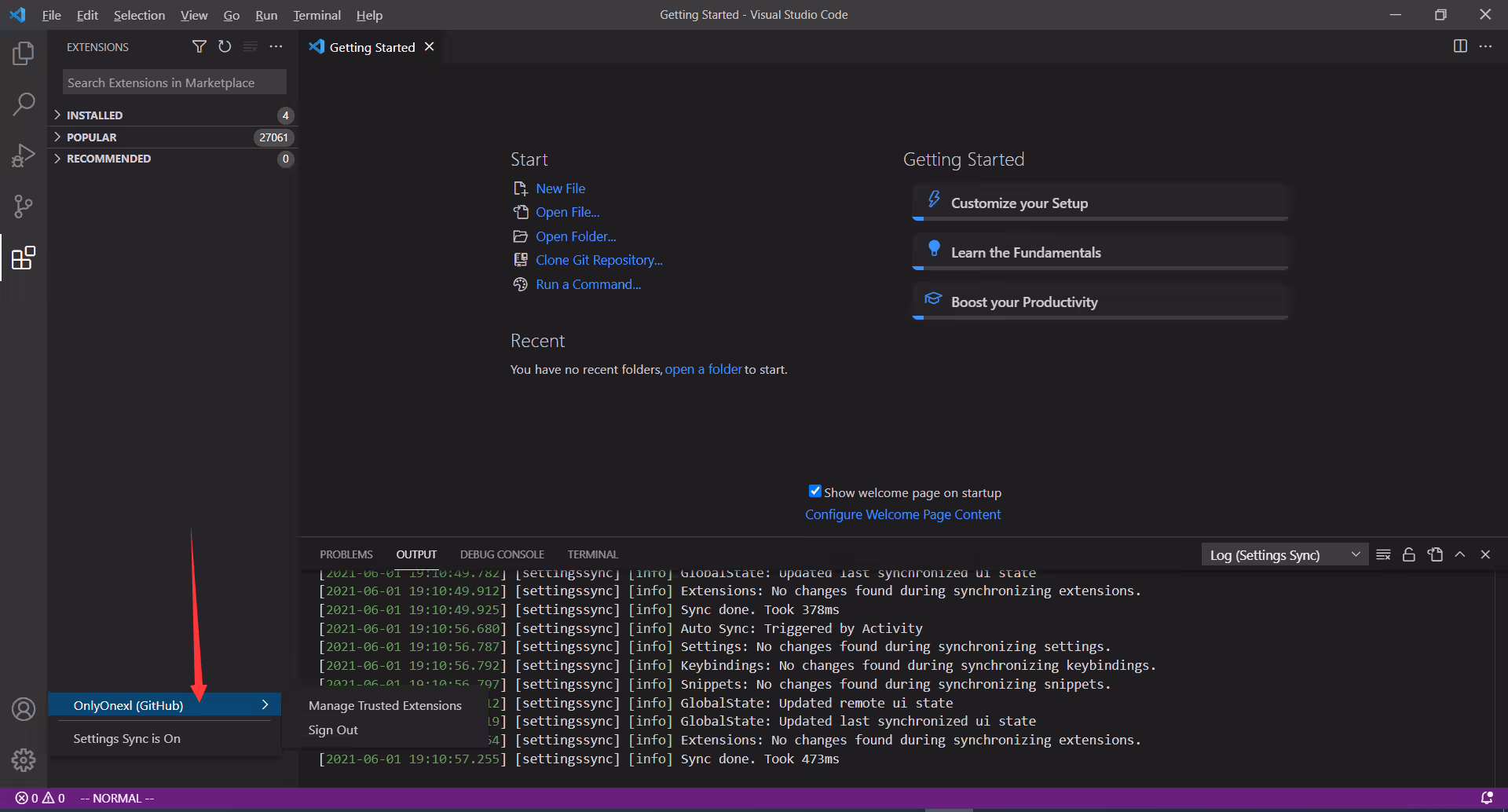Open the Log (Settings Sync) dropdown
This screenshot has height=812, width=1508.
point(1285,554)
